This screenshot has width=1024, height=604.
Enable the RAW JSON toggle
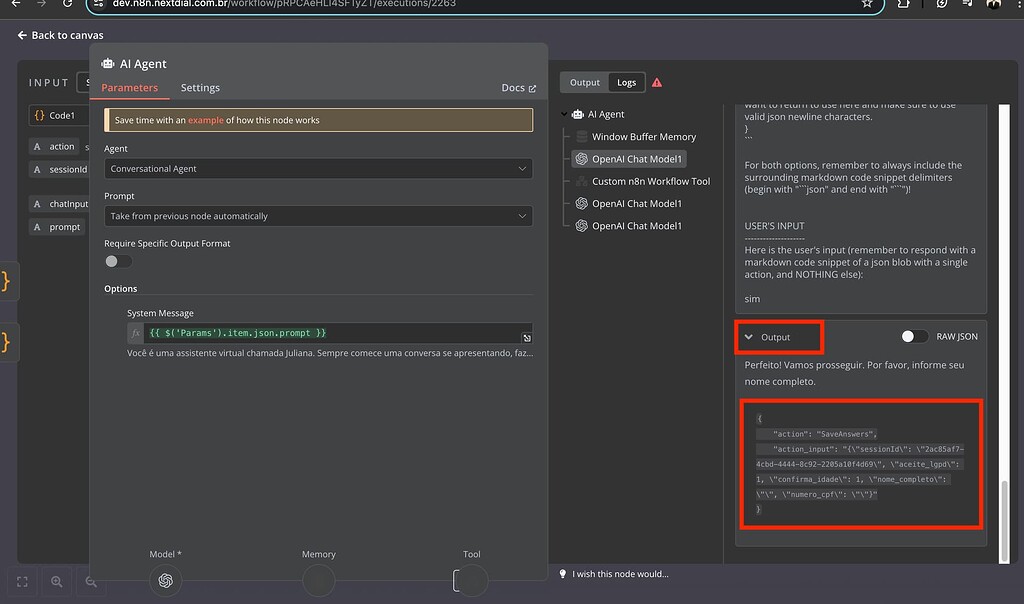coord(911,337)
